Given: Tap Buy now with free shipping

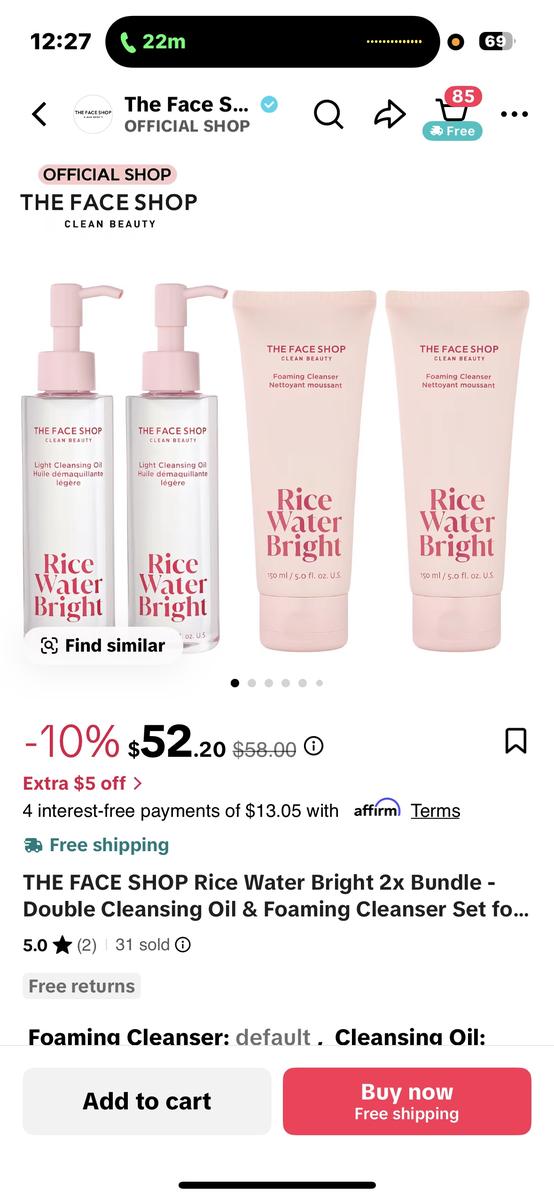Looking at the screenshot, I should pos(407,1101).
